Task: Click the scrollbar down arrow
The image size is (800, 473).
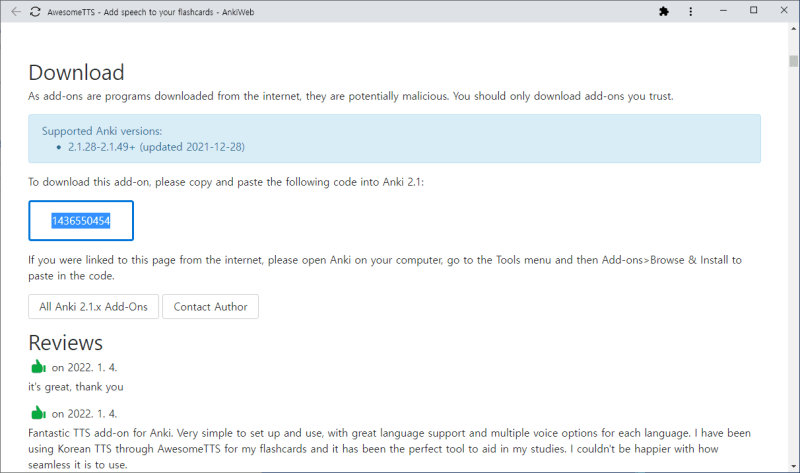Action: coord(793,466)
